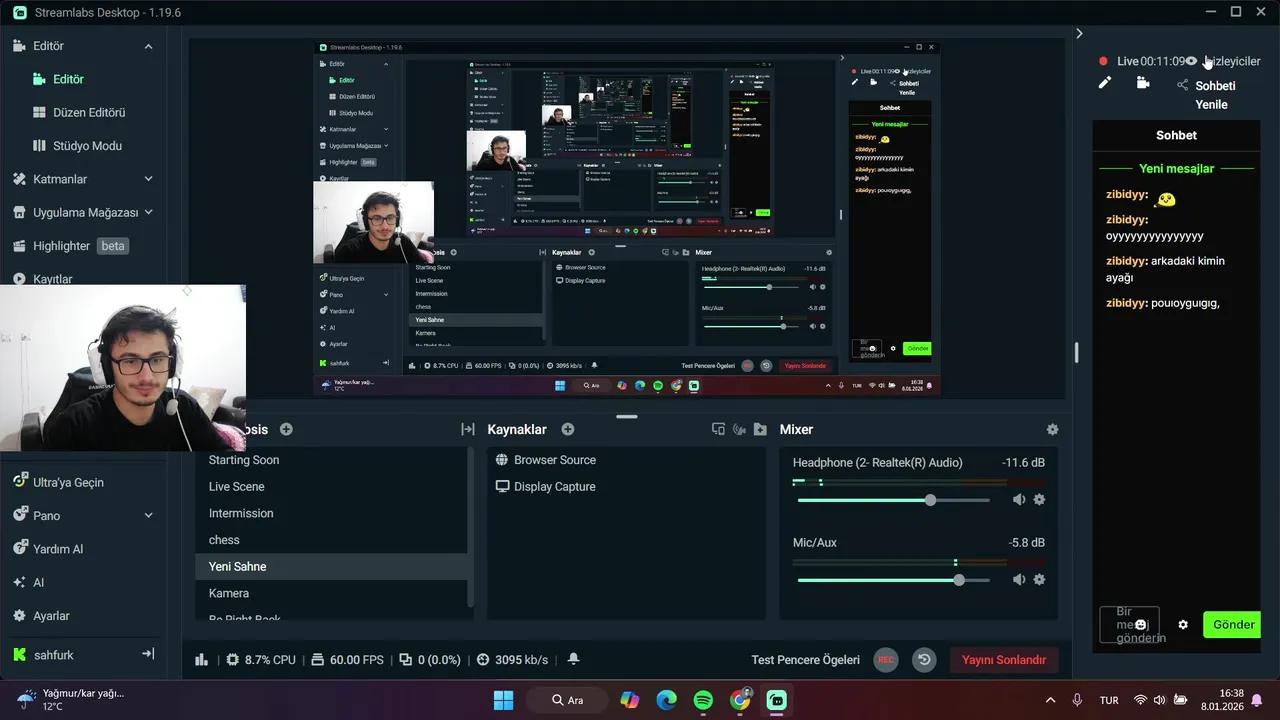This screenshot has width=1280, height=720.
Task: Open the audio source icon in Kaynaklar header
Action: point(740,429)
